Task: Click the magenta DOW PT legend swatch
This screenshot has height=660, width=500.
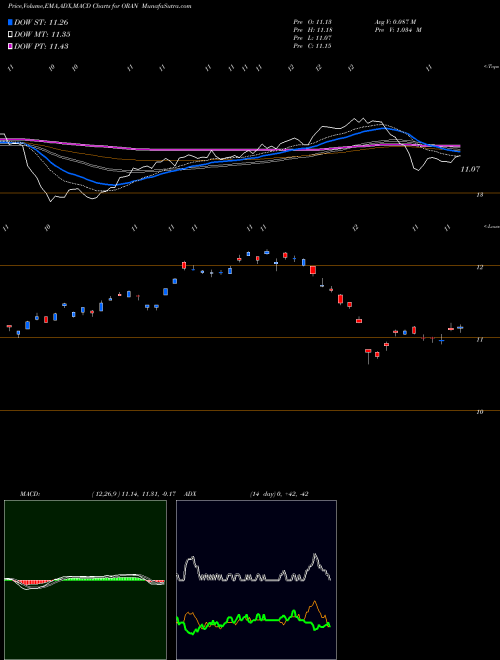Action: click(x=10, y=46)
